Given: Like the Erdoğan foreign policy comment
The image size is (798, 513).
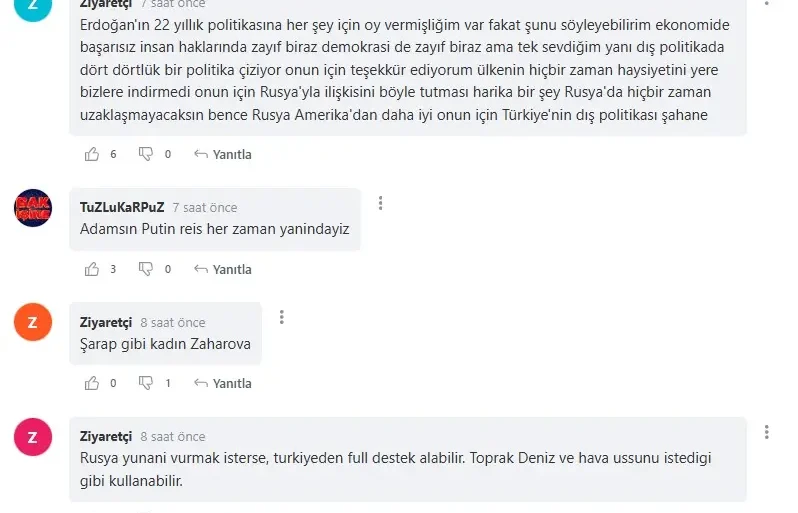Looking at the screenshot, I should tap(93, 154).
